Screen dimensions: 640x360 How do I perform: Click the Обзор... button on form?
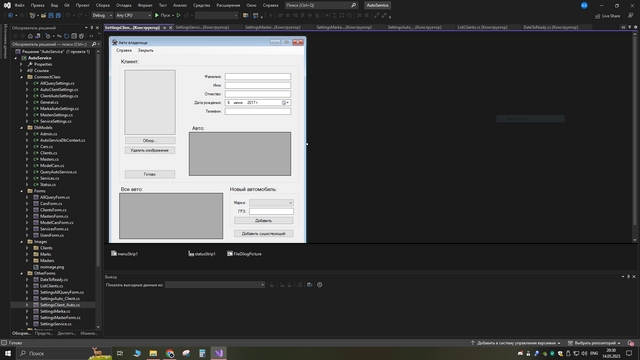click(x=150, y=140)
